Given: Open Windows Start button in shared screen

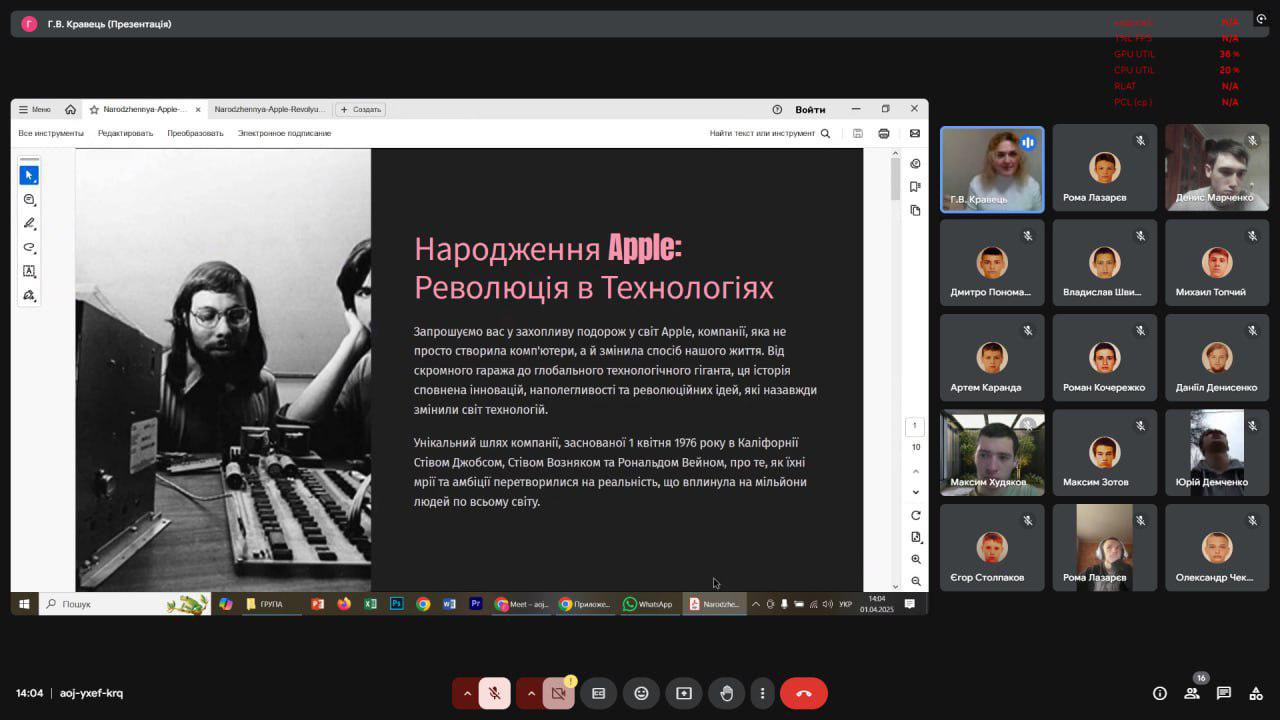Looking at the screenshot, I should [24, 604].
